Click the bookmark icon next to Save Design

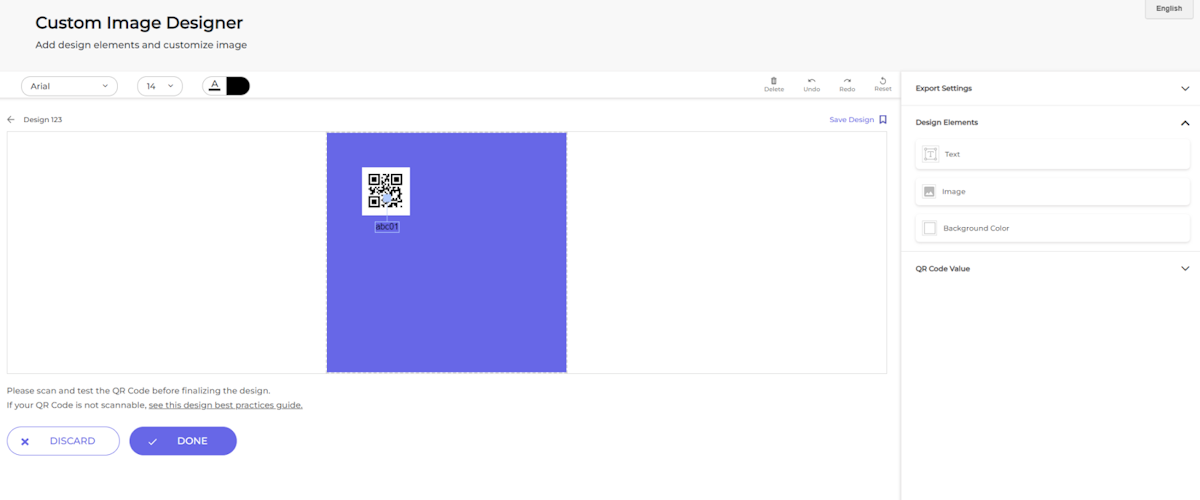pyautogui.click(x=883, y=119)
